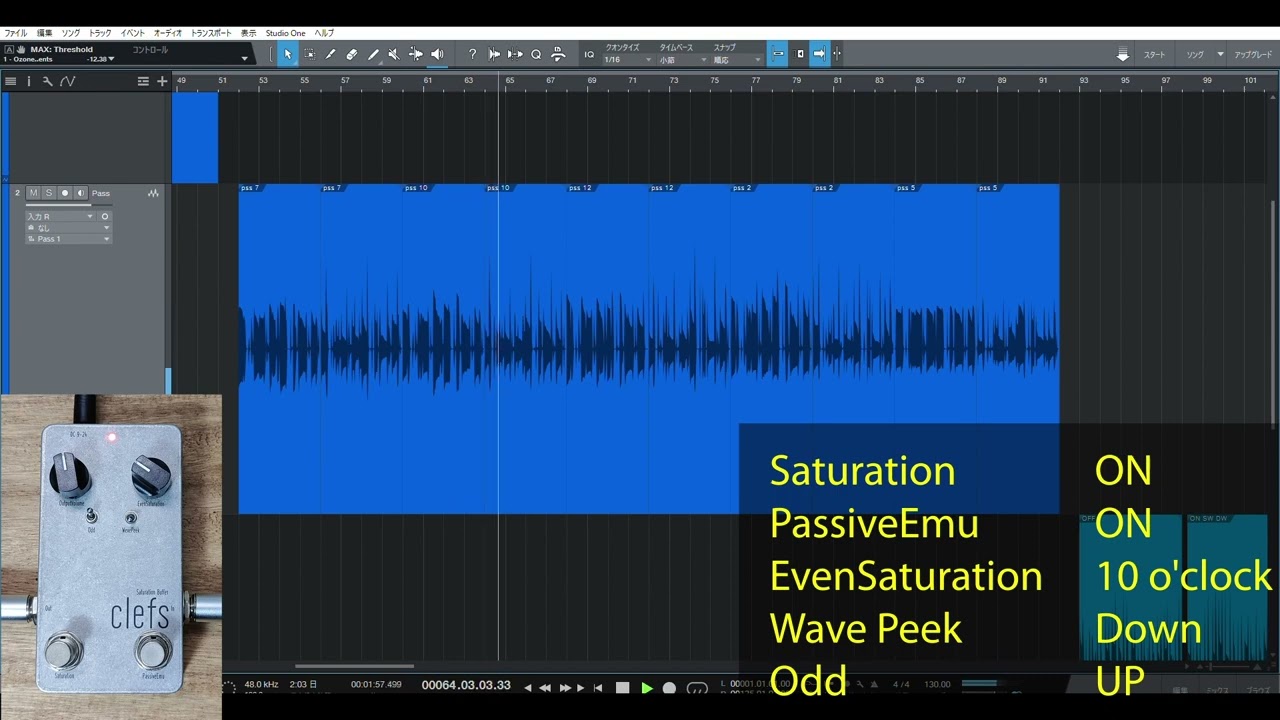
Task: Click the アップグレード button
Action: (1253, 55)
